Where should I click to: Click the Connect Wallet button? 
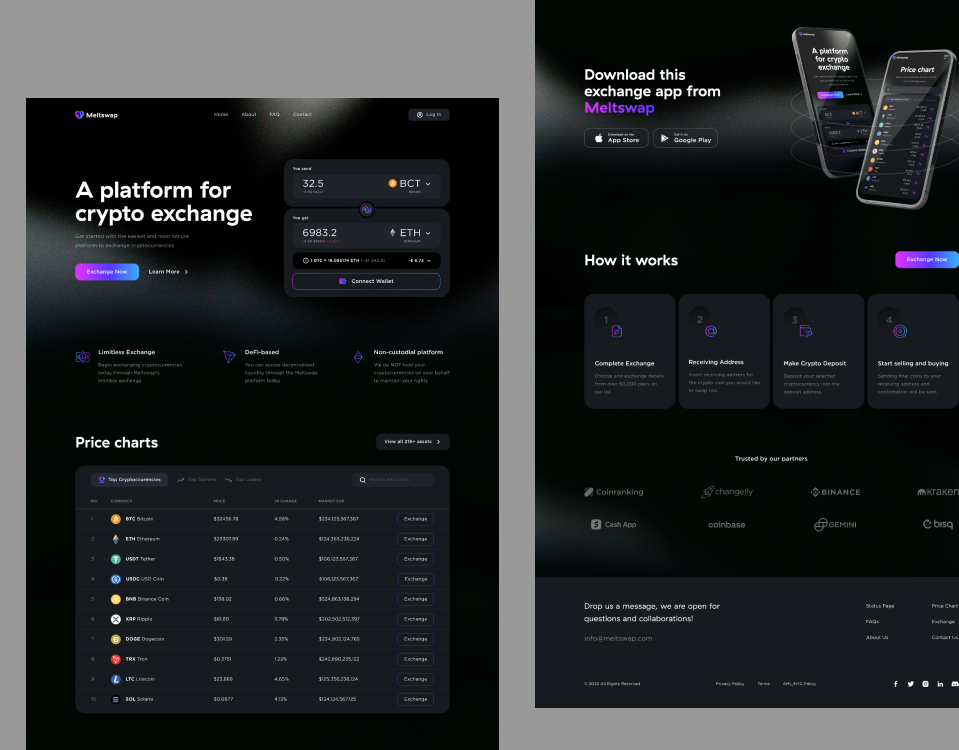point(366,281)
